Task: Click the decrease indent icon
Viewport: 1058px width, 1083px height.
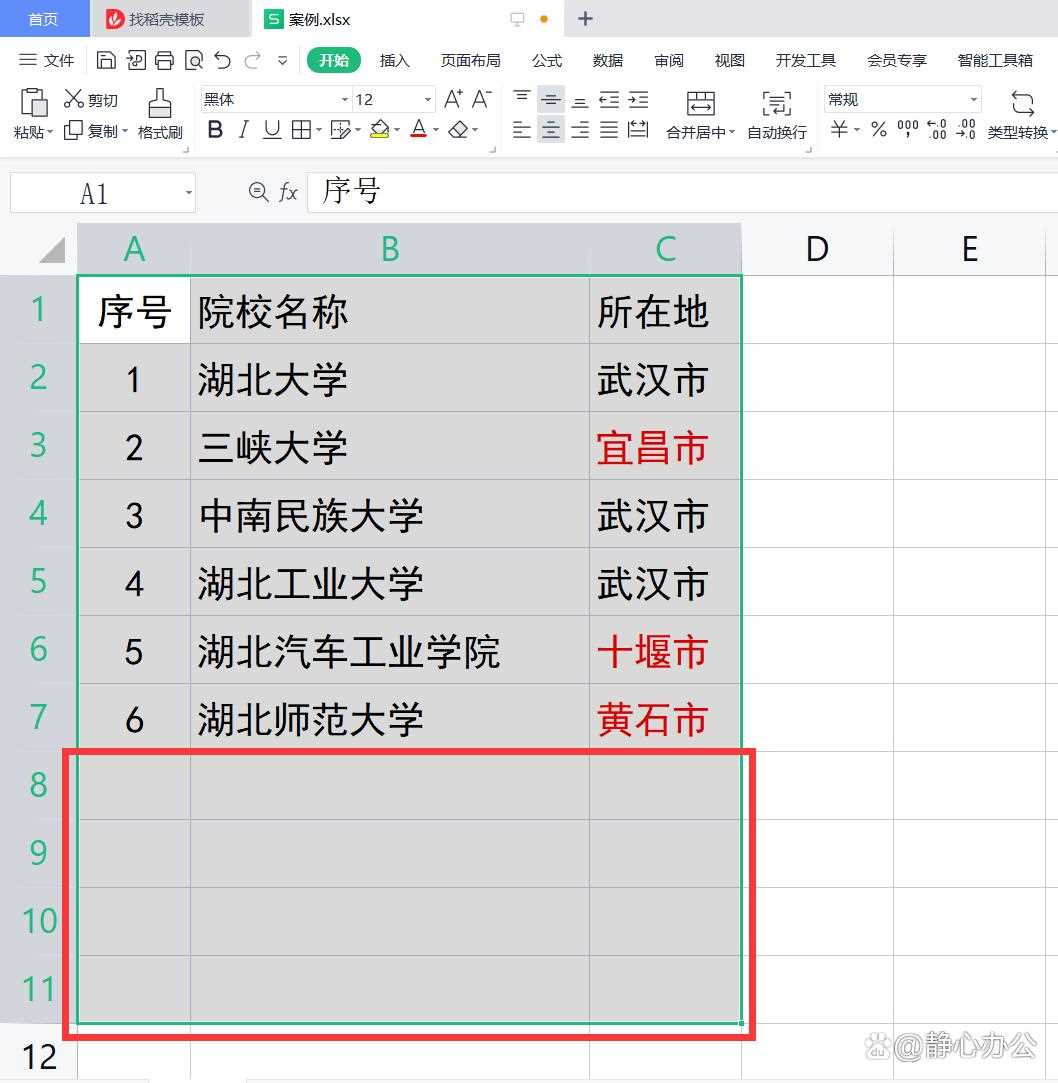Action: [608, 100]
